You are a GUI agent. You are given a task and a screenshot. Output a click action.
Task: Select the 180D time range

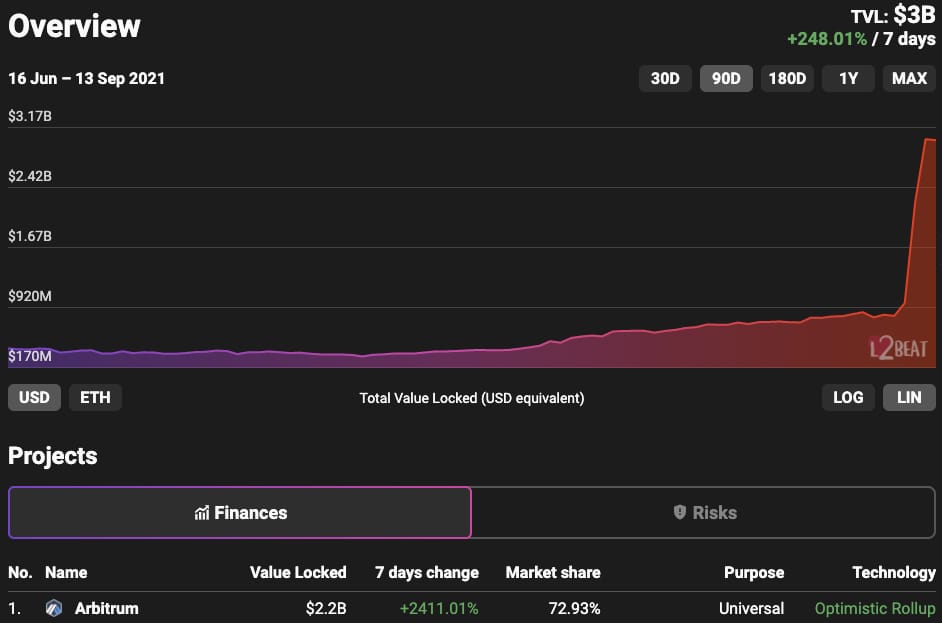click(787, 79)
